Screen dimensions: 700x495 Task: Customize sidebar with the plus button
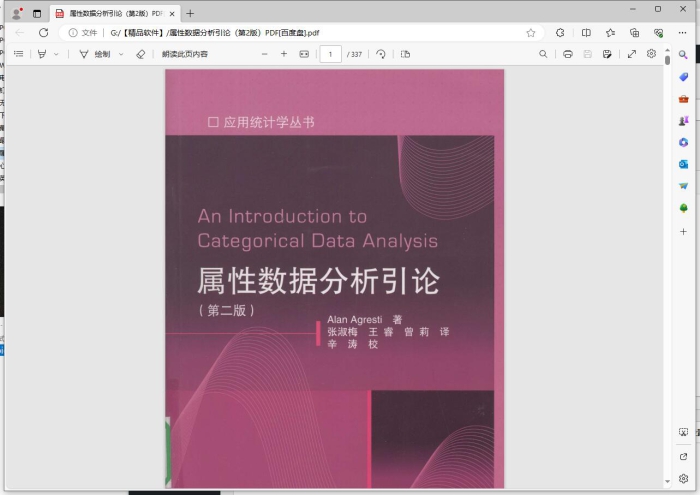683,232
